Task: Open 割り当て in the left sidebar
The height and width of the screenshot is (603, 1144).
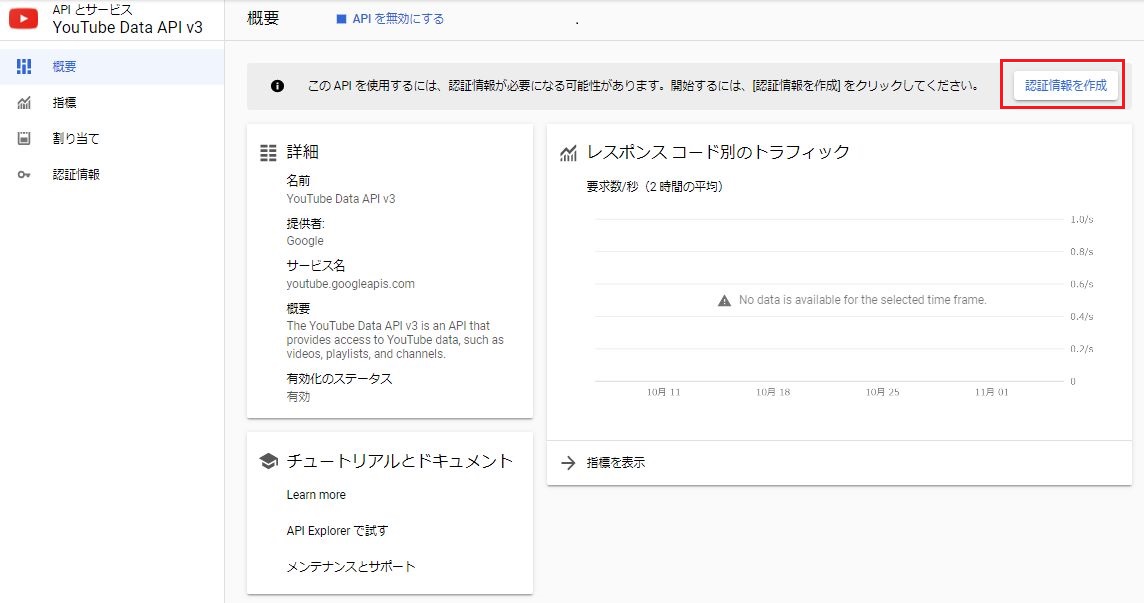Action: [112, 138]
